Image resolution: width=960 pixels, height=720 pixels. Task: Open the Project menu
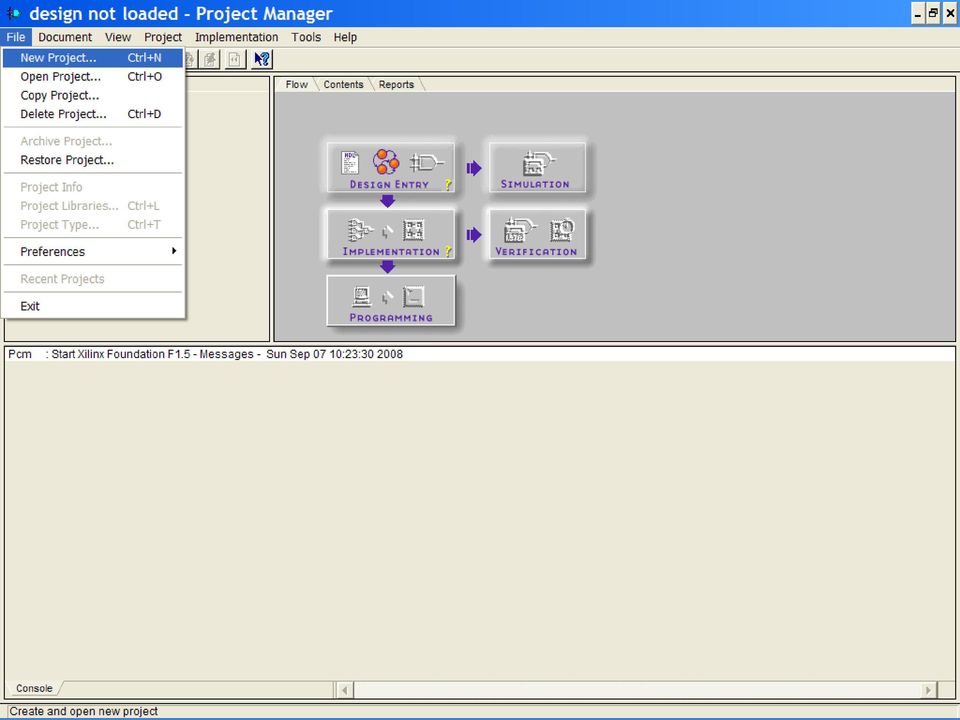coord(163,37)
